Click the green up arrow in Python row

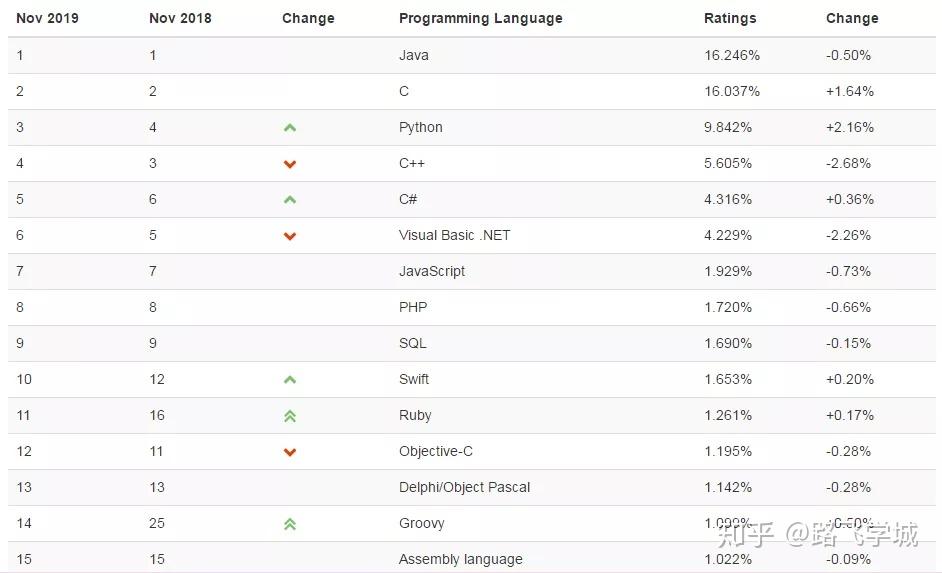pyautogui.click(x=290, y=128)
